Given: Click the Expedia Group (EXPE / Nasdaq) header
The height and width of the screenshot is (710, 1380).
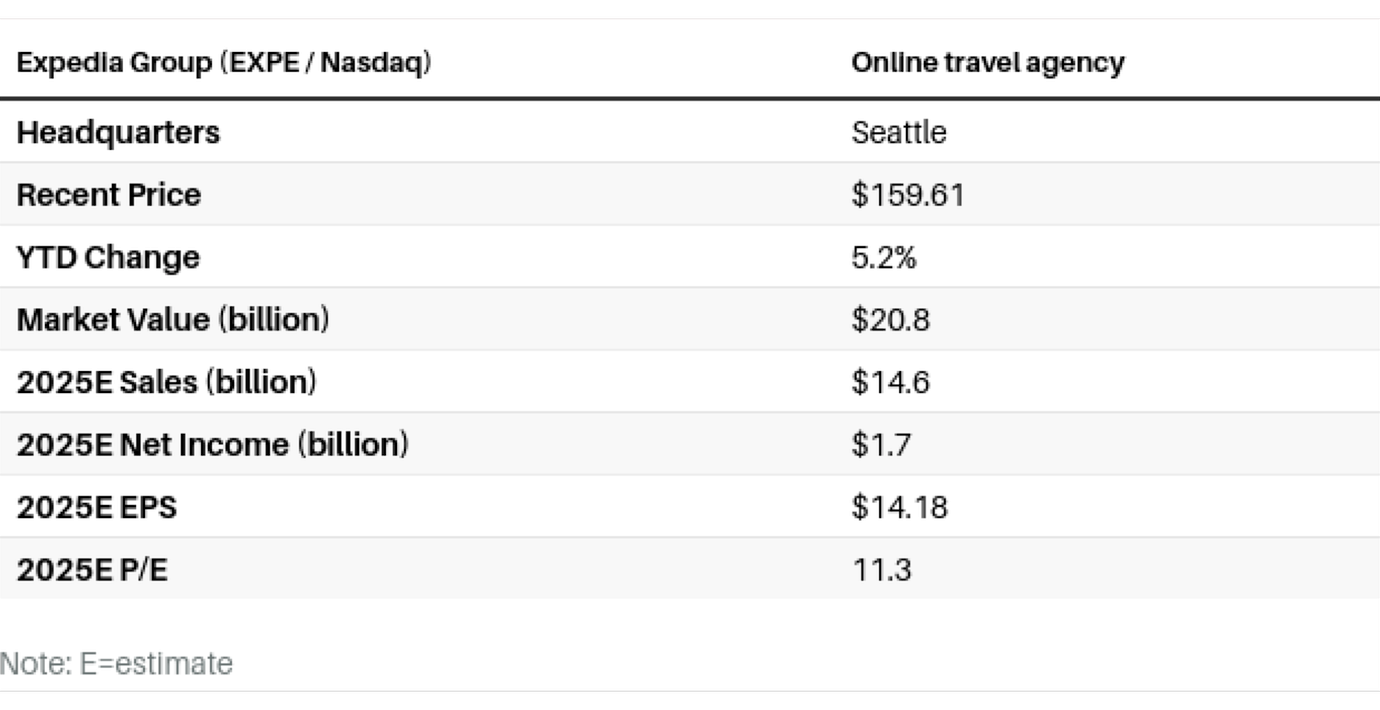Looking at the screenshot, I should pos(224,63).
